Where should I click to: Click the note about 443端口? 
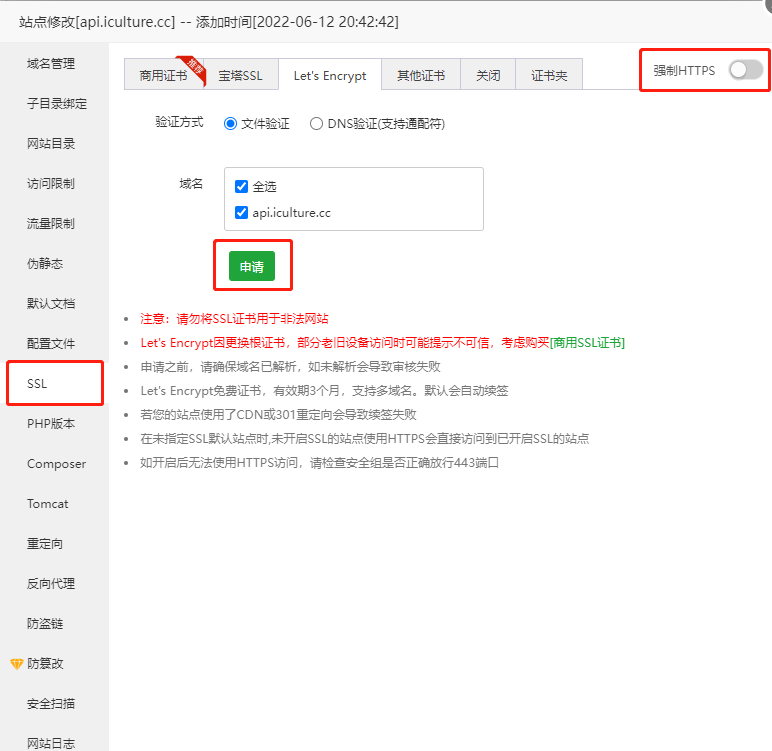click(320, 462)
